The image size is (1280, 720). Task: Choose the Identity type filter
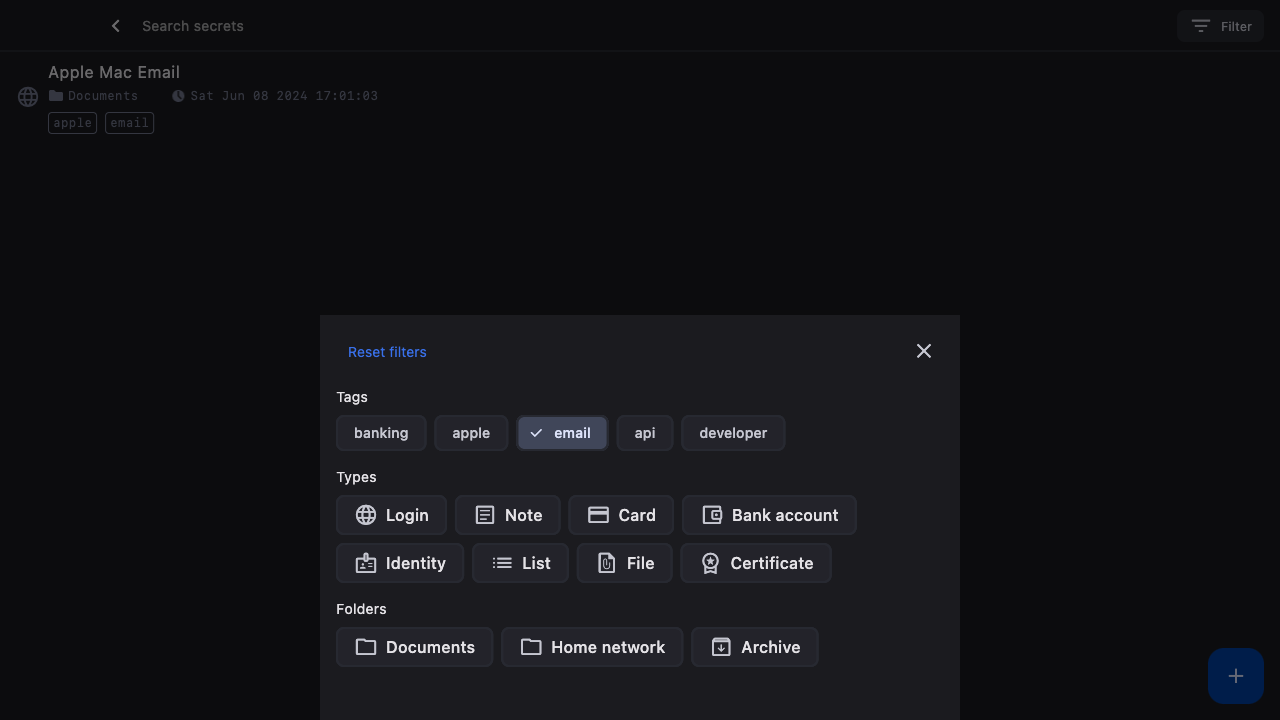(x=400, y=563)
